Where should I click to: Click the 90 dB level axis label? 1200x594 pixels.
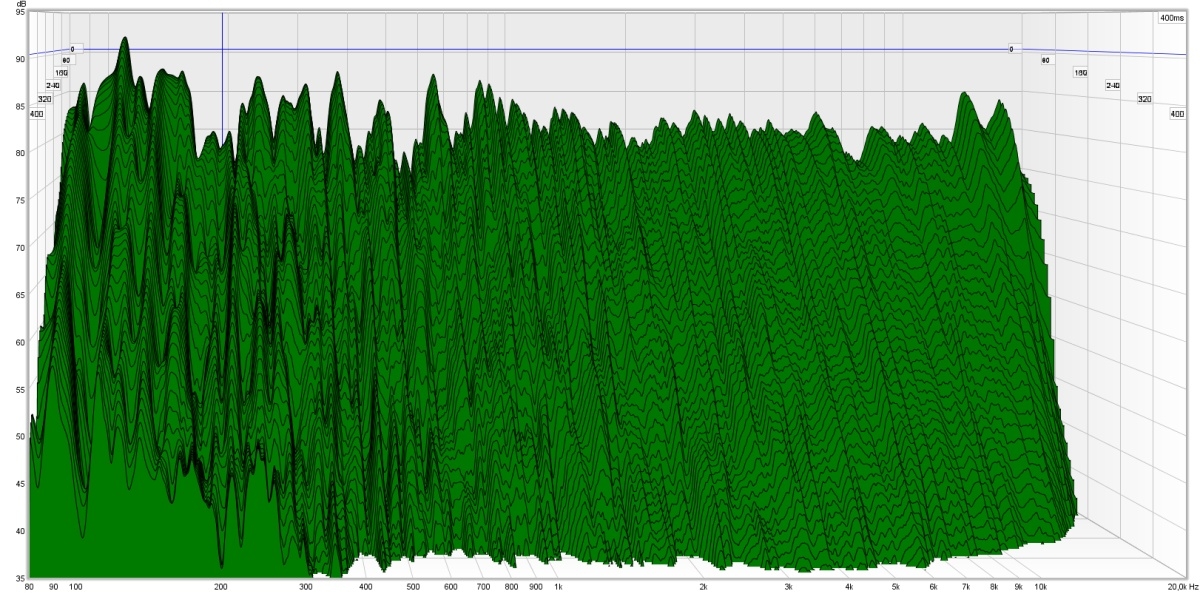click(x=19, y=60)
